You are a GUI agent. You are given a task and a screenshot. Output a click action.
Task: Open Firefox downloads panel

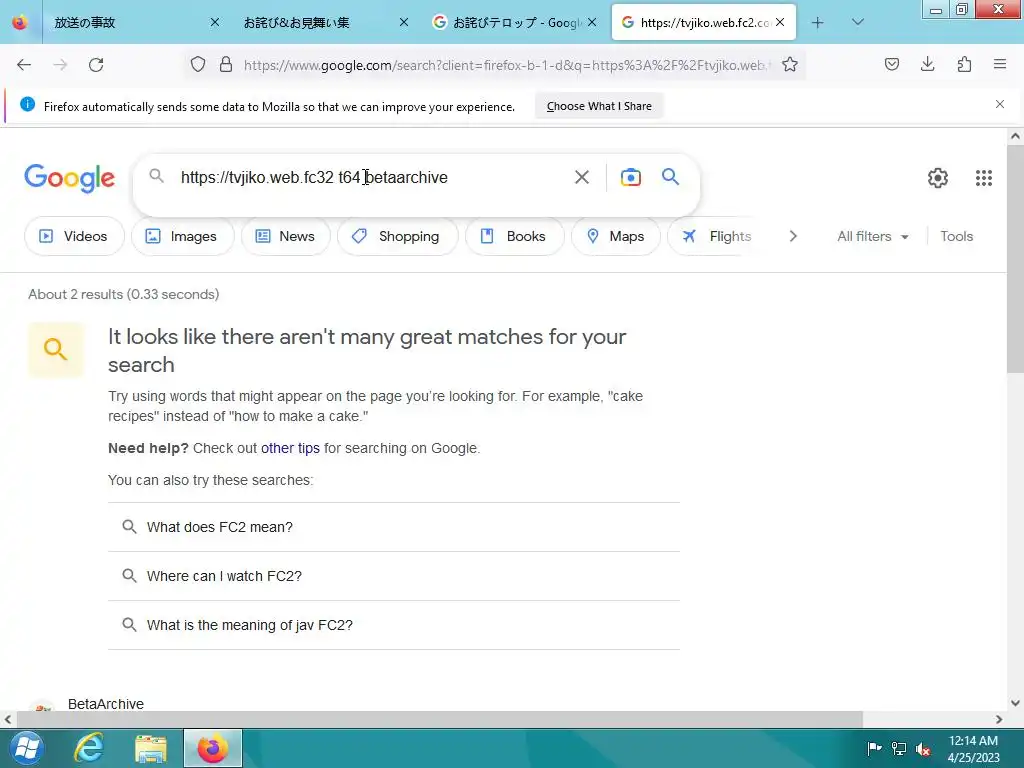pos(927,64)
